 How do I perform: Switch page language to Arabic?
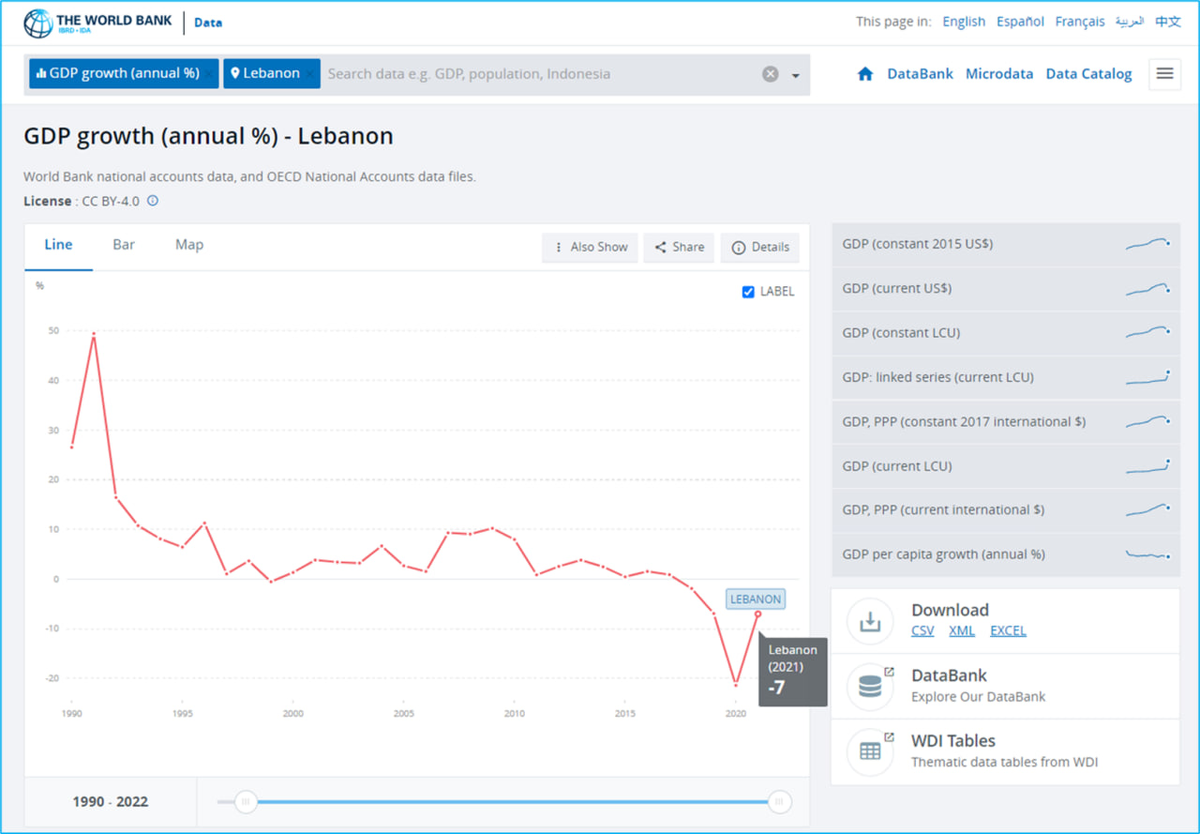click(x=1130, y=22)
